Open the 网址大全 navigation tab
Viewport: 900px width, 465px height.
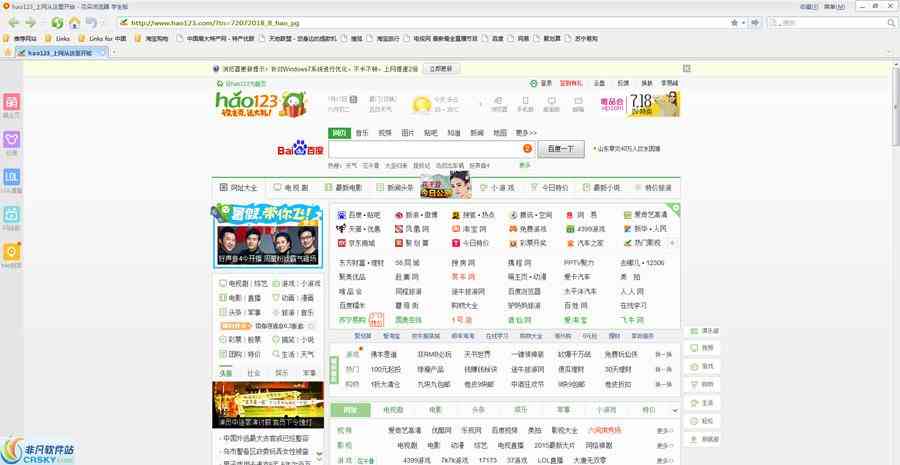point(239,188)
